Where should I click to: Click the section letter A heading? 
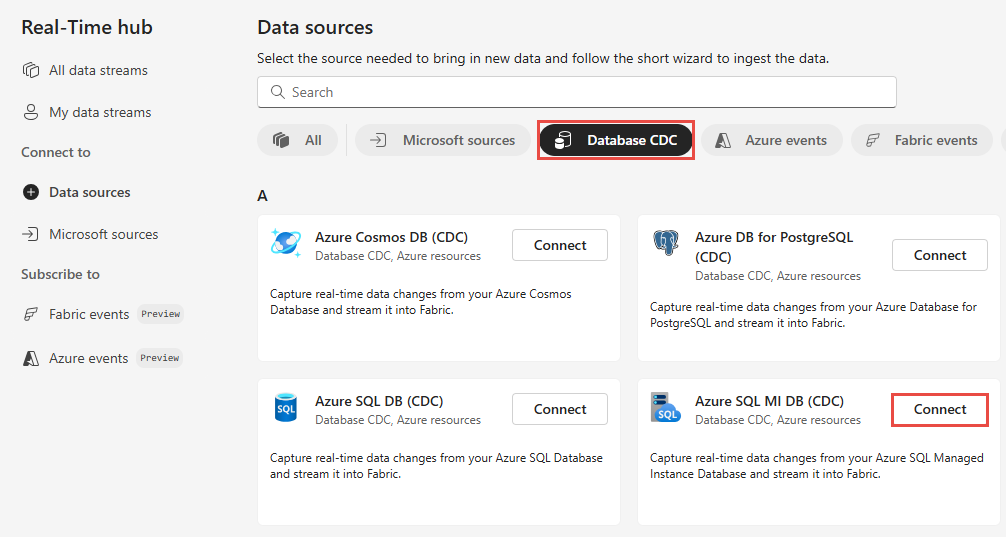pyautogui.click(x=262, y=196)
